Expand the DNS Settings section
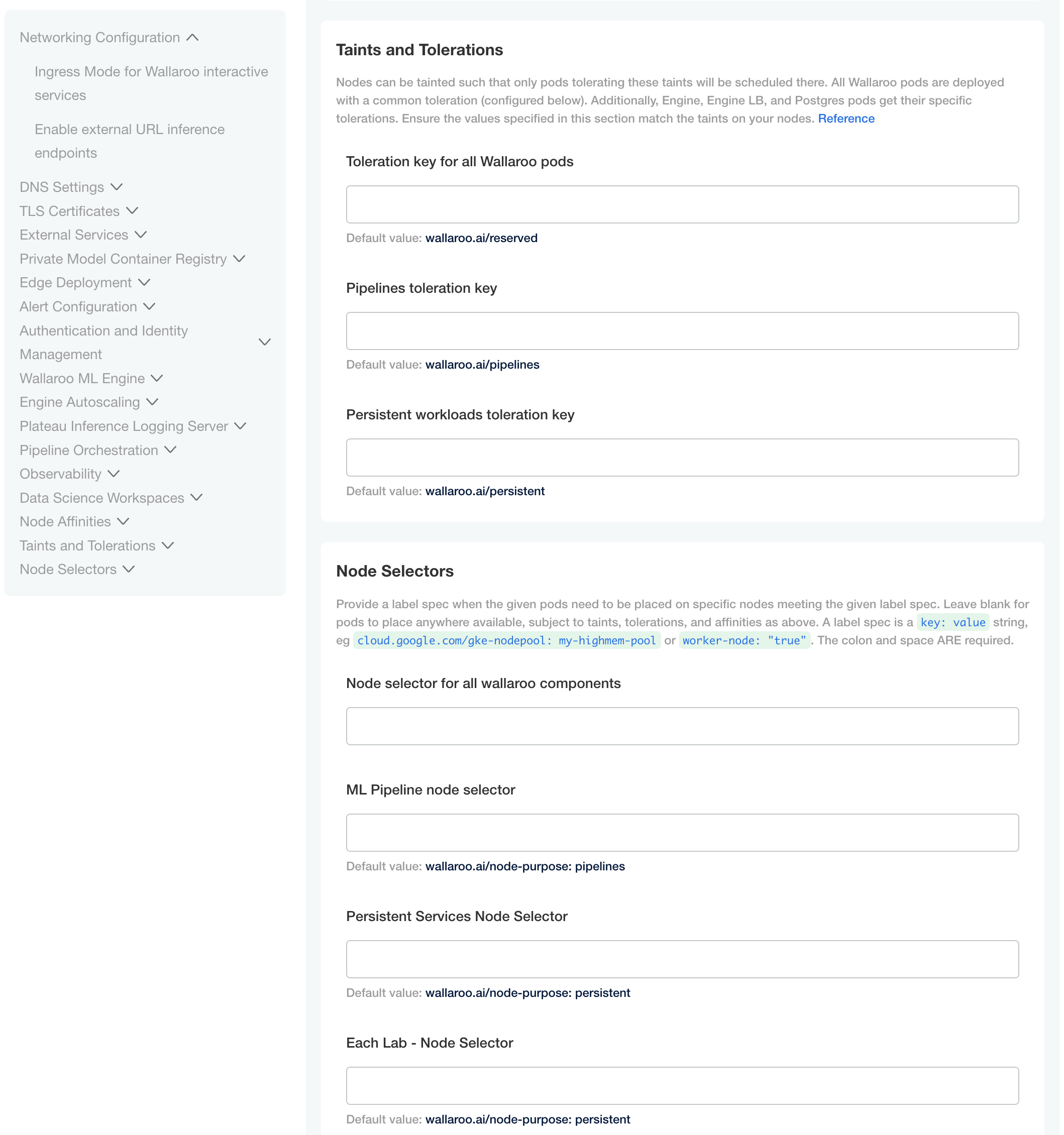The image size is (1064, 1135). (62, 187)
